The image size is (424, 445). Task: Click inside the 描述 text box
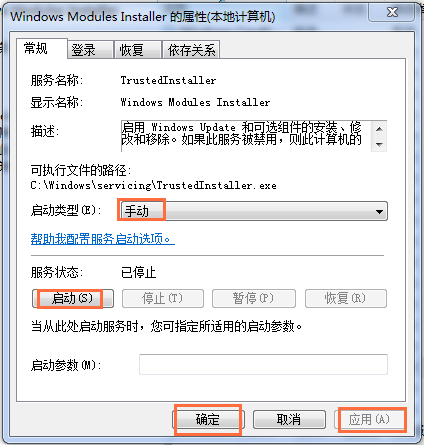246,136
